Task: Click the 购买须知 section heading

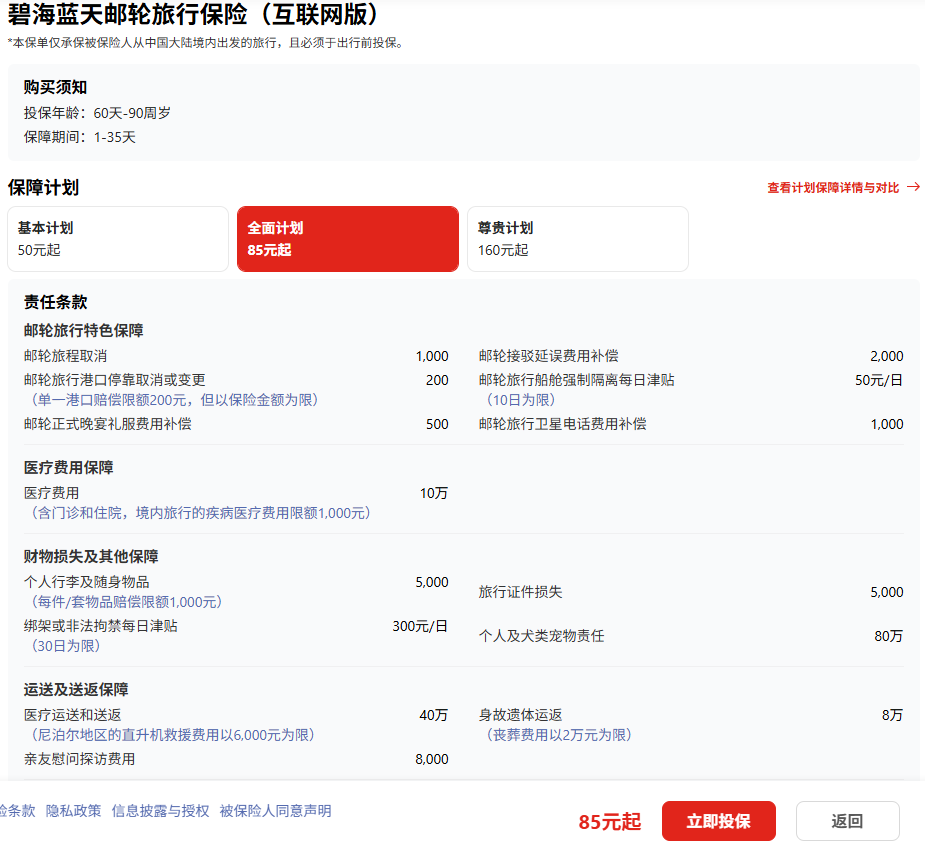Action: click(55, 87)
